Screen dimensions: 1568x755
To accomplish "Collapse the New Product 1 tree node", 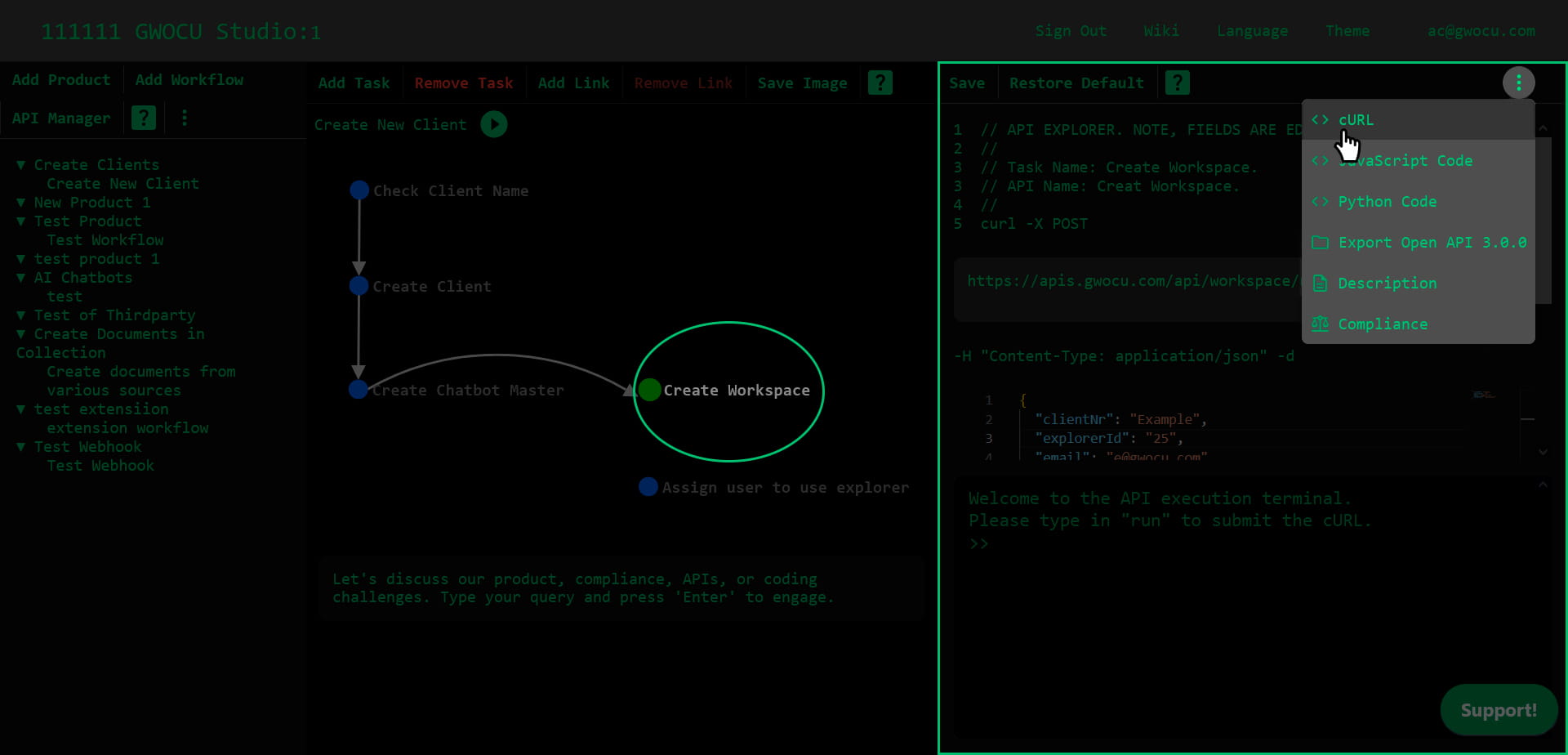I will [x=21, y=203].
